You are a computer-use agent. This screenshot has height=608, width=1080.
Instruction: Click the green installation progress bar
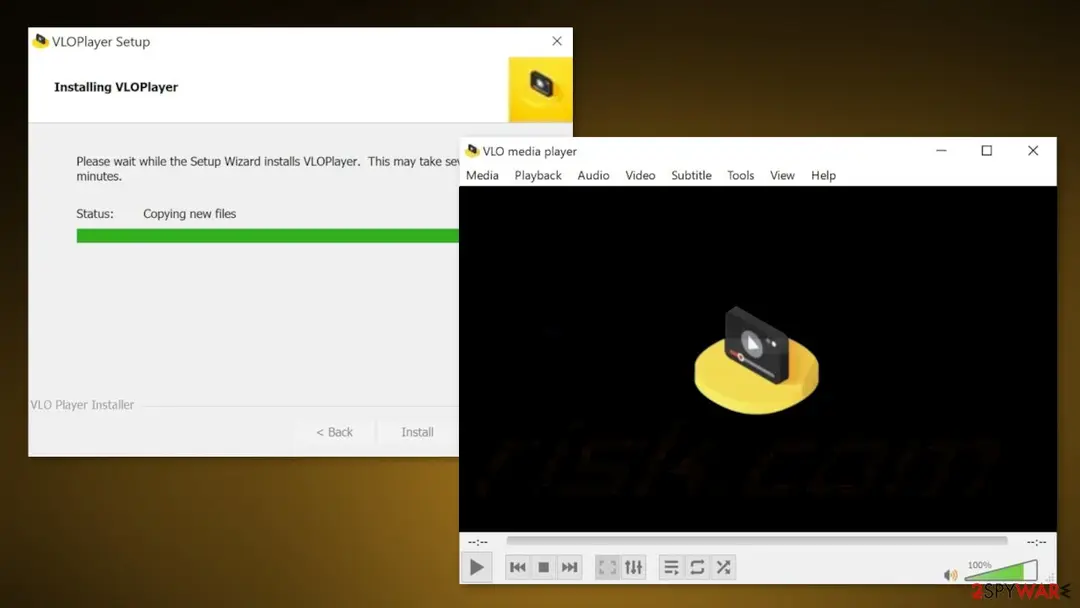click(267, 236)
